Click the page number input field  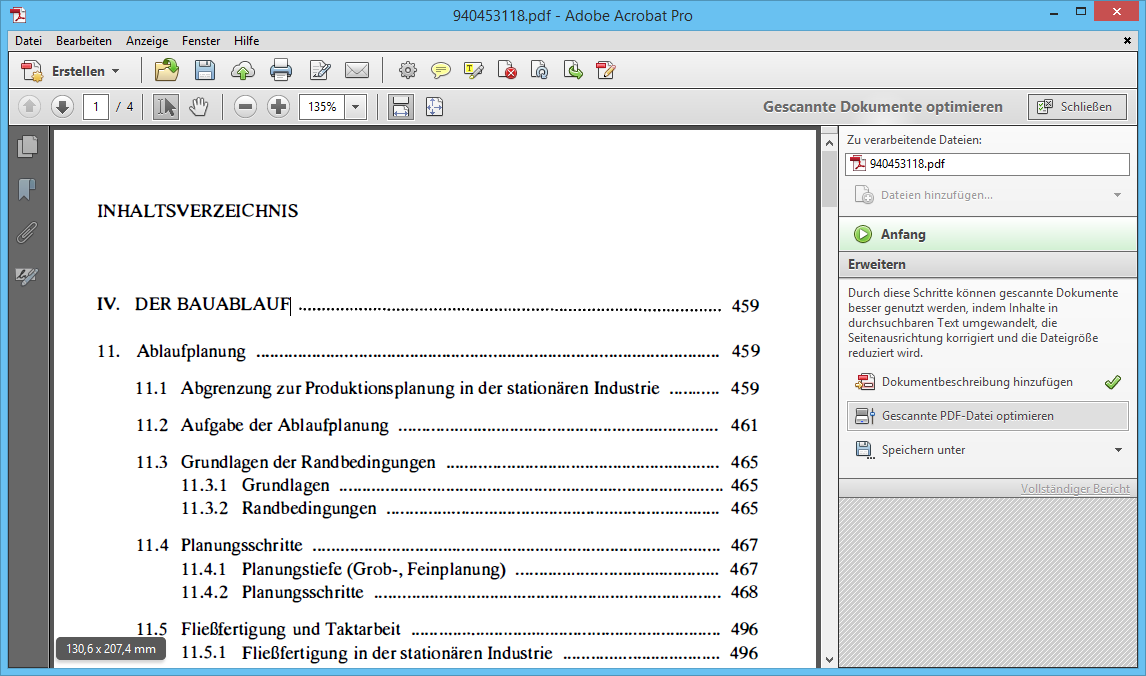coord(96,106)
